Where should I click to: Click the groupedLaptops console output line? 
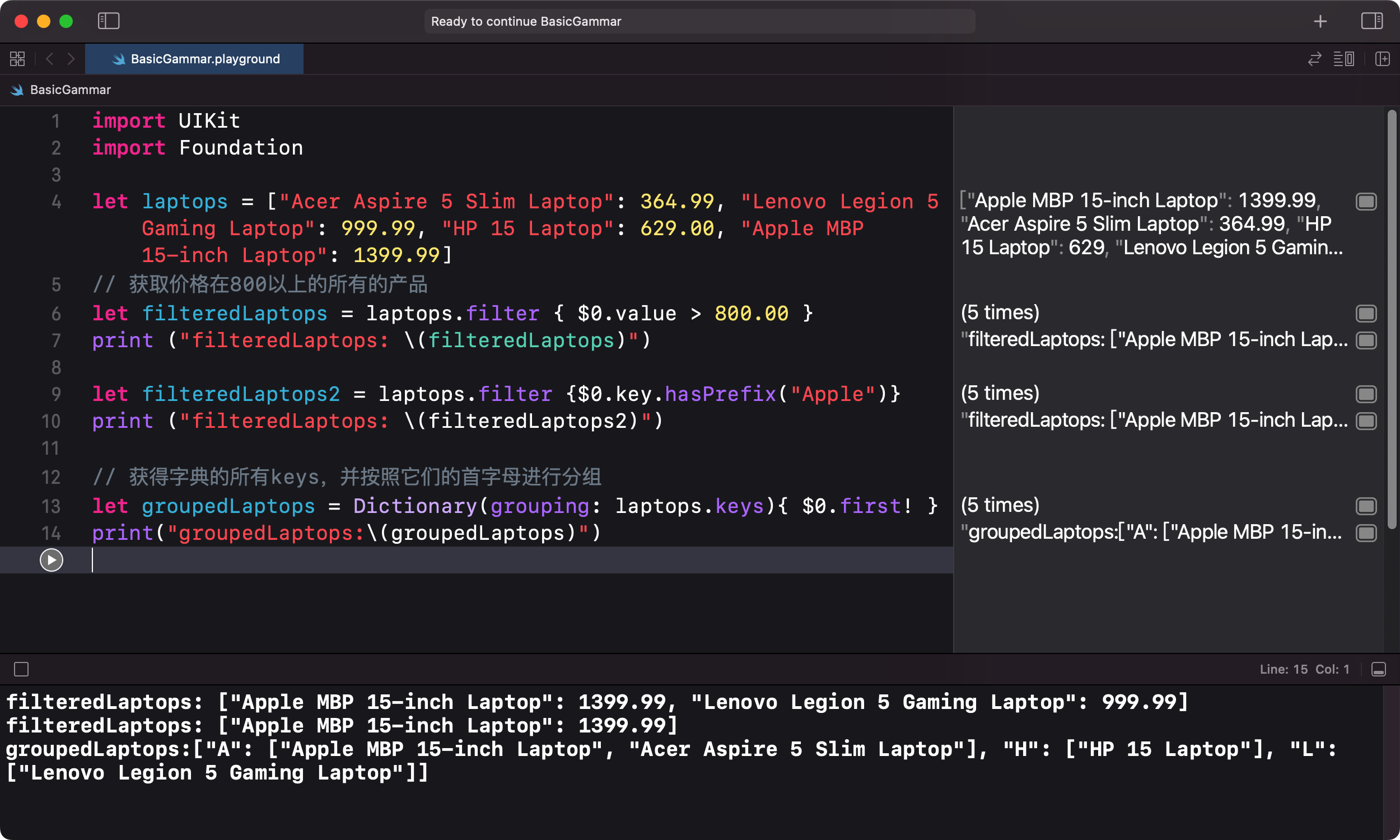pyautogui.click(x=671, y=760)
